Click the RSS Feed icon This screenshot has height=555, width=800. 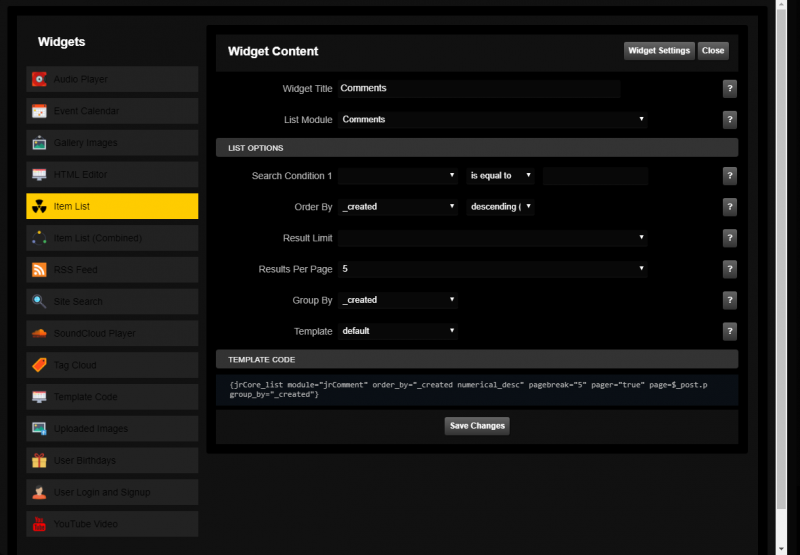[x=39, y=270]
